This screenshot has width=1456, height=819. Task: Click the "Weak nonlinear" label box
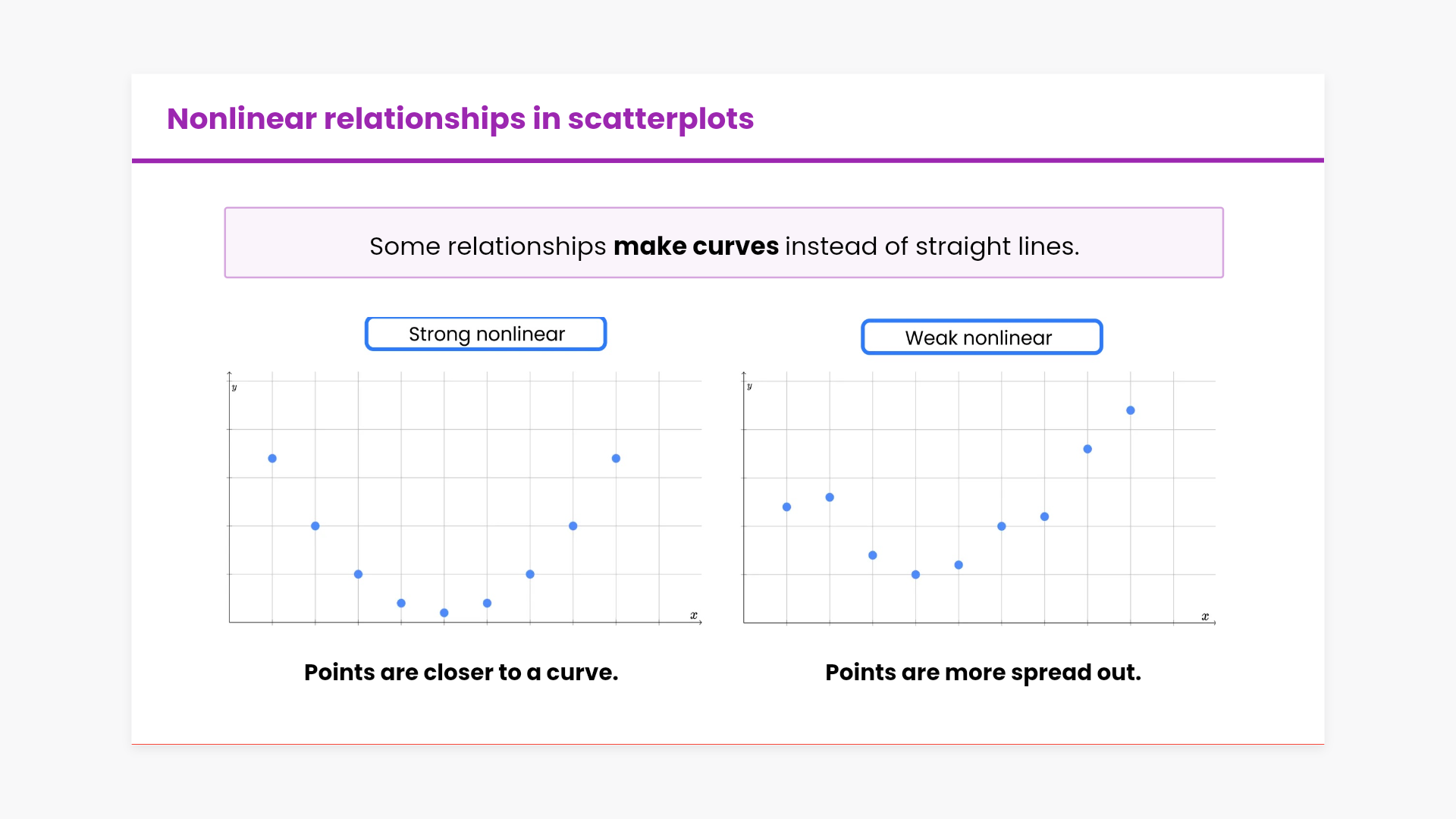tap(981, 337)
